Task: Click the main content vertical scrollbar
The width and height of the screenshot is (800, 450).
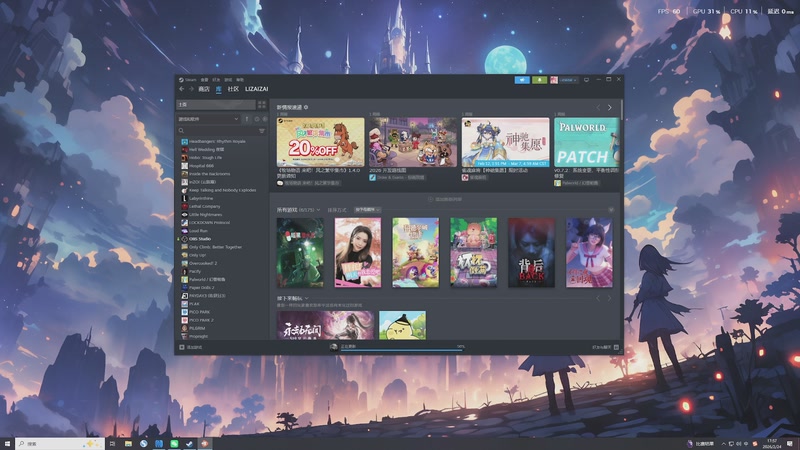Action: tap(621, 110)
